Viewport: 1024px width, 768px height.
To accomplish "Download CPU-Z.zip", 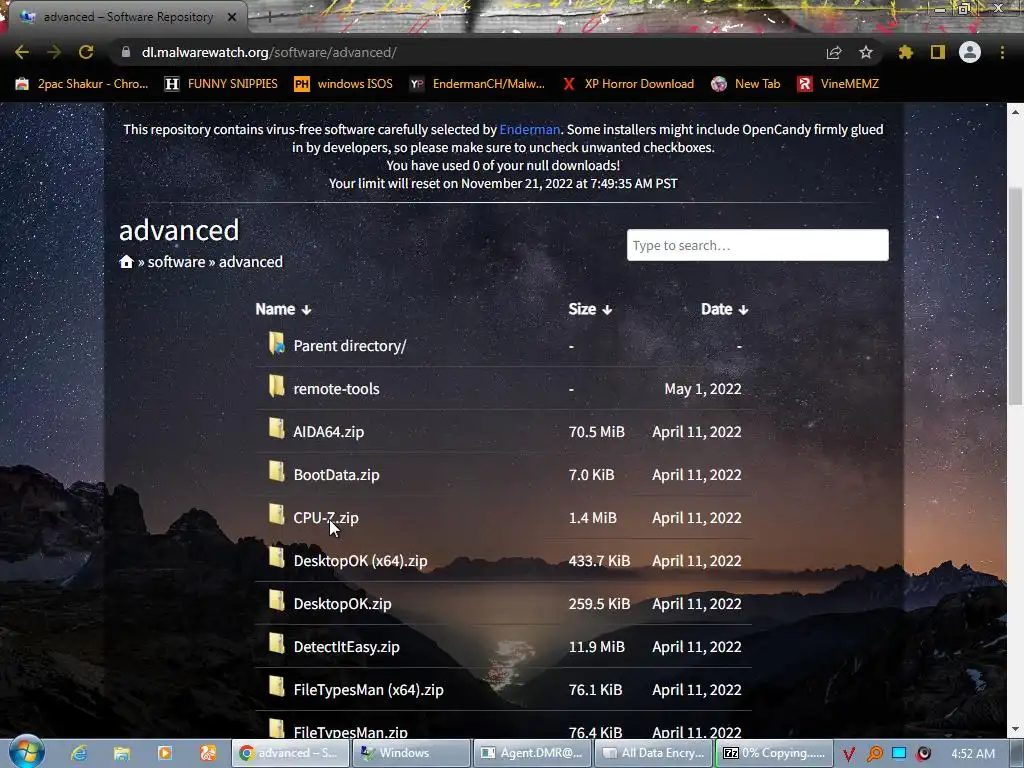I will click(x=326, y=518).
